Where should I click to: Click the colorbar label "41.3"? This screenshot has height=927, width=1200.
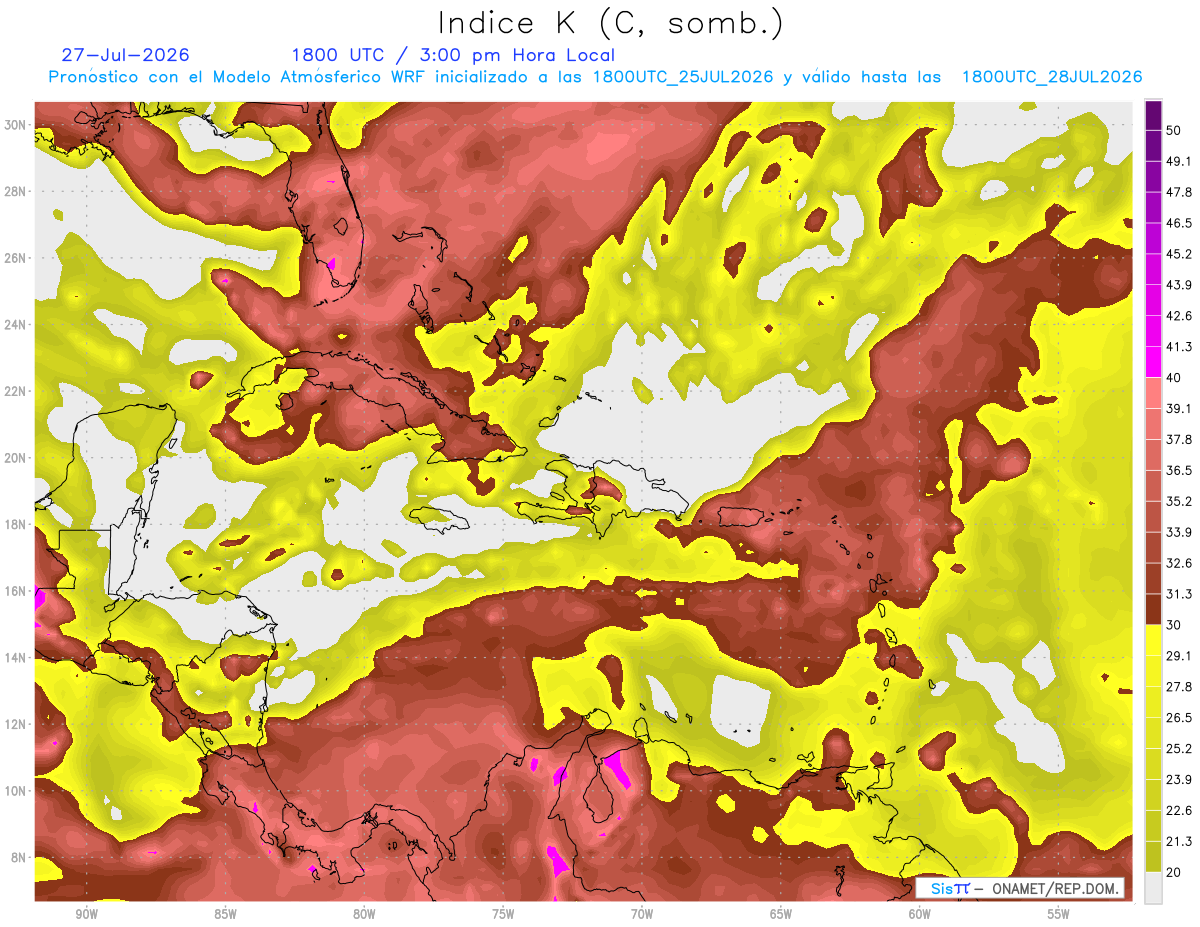tap(1179, 347)
